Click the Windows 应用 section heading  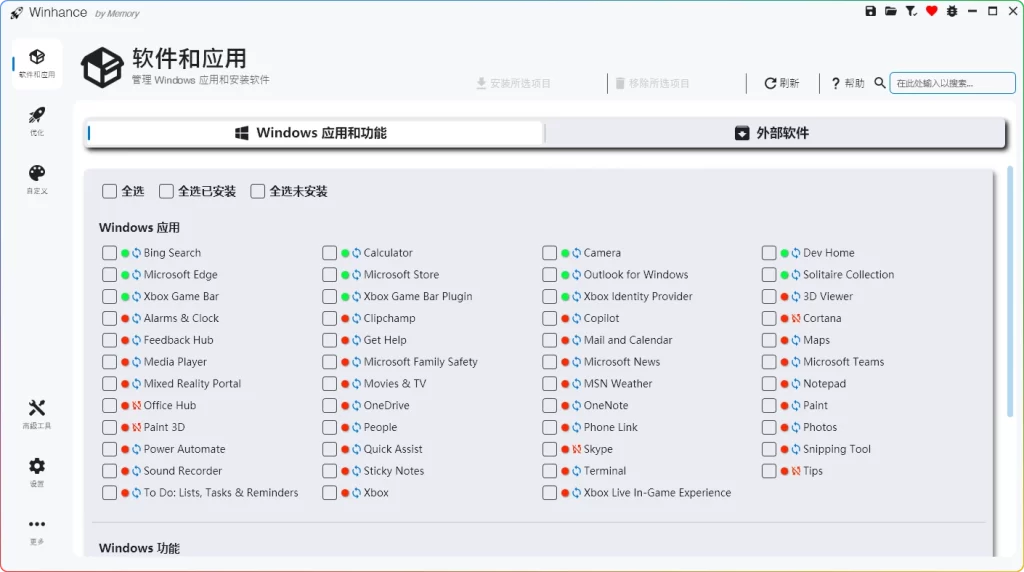click(x=139, y=228)
